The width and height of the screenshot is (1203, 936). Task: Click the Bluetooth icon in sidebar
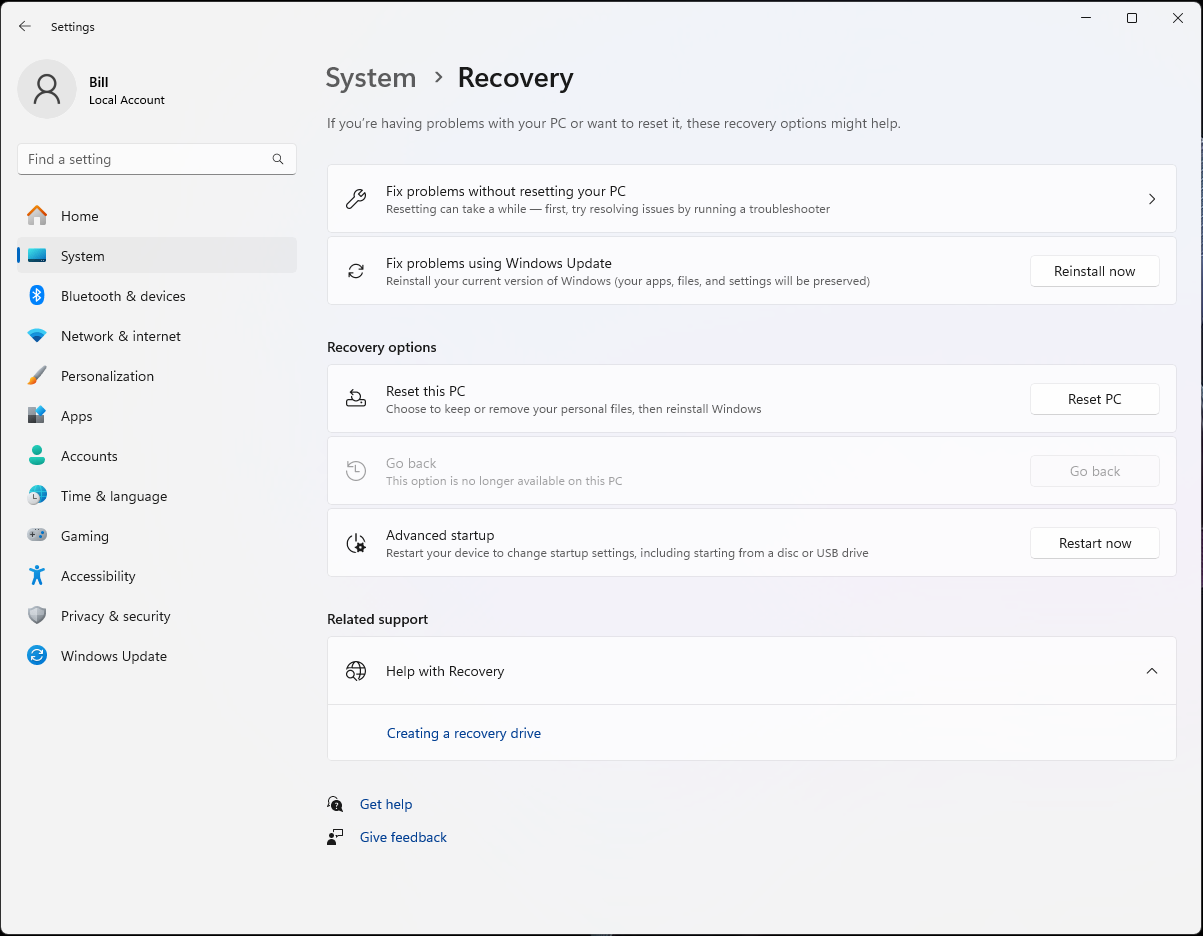(x=37, y=296)
